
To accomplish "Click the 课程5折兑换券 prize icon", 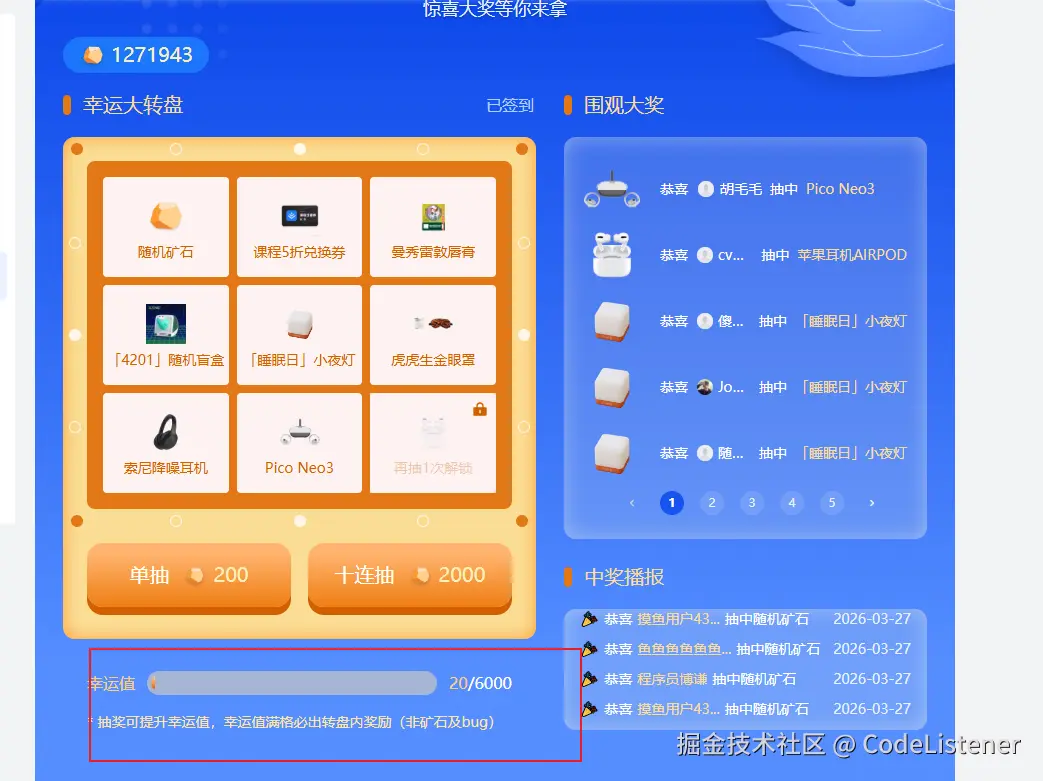I will click(299, 227).
